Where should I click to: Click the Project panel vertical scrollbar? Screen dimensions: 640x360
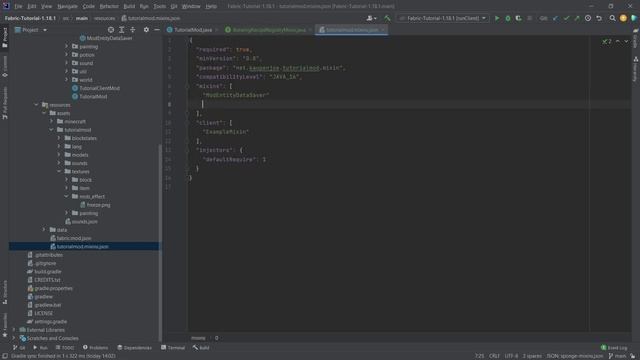tap(160, 241)
